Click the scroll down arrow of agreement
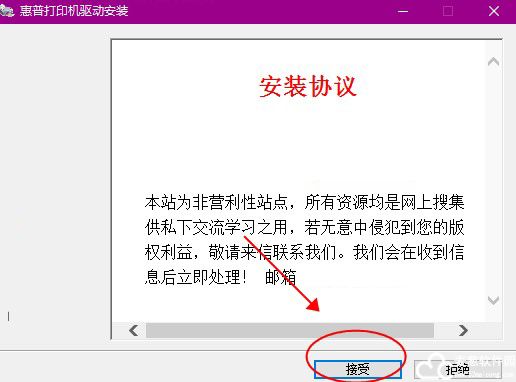 point(493,300)
